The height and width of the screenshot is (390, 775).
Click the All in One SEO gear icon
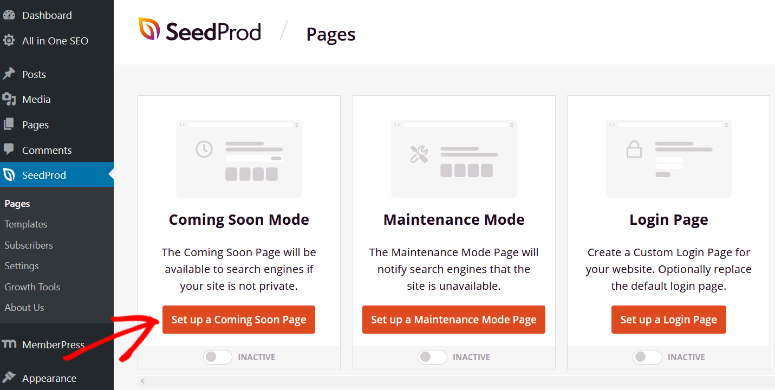click(8, 41)
